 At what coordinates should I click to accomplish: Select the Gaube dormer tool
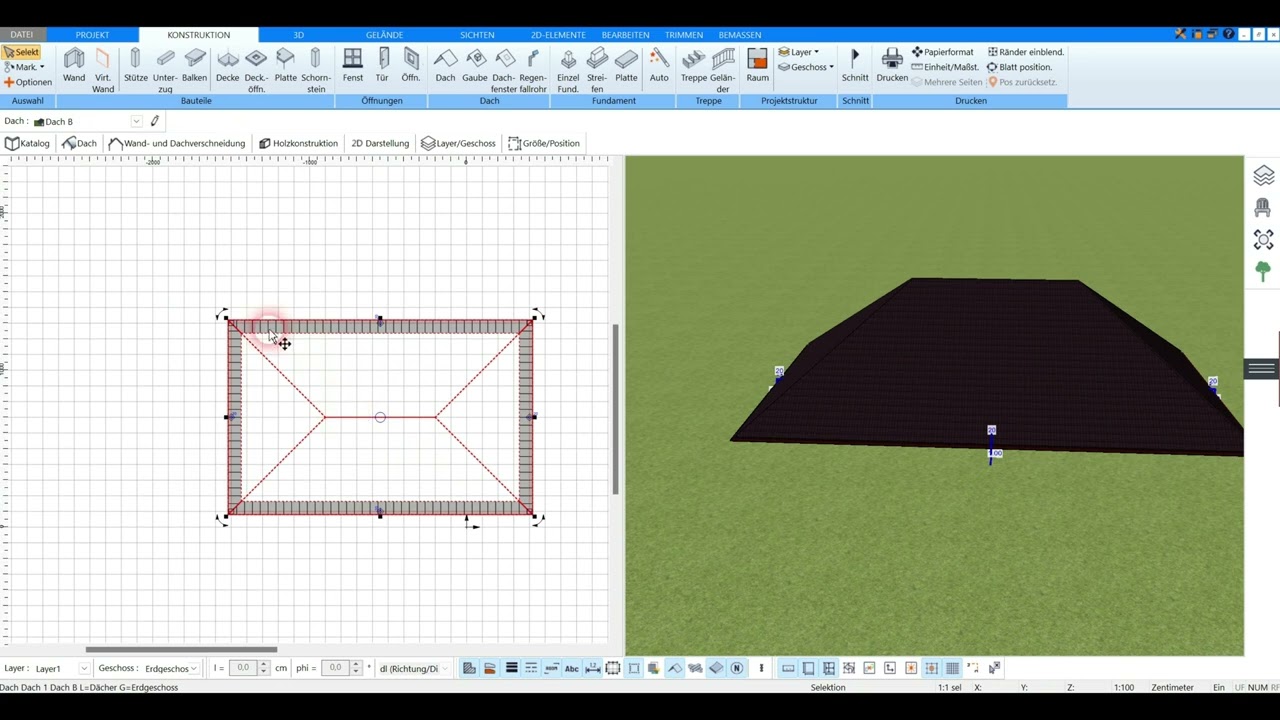pos(475,66)
